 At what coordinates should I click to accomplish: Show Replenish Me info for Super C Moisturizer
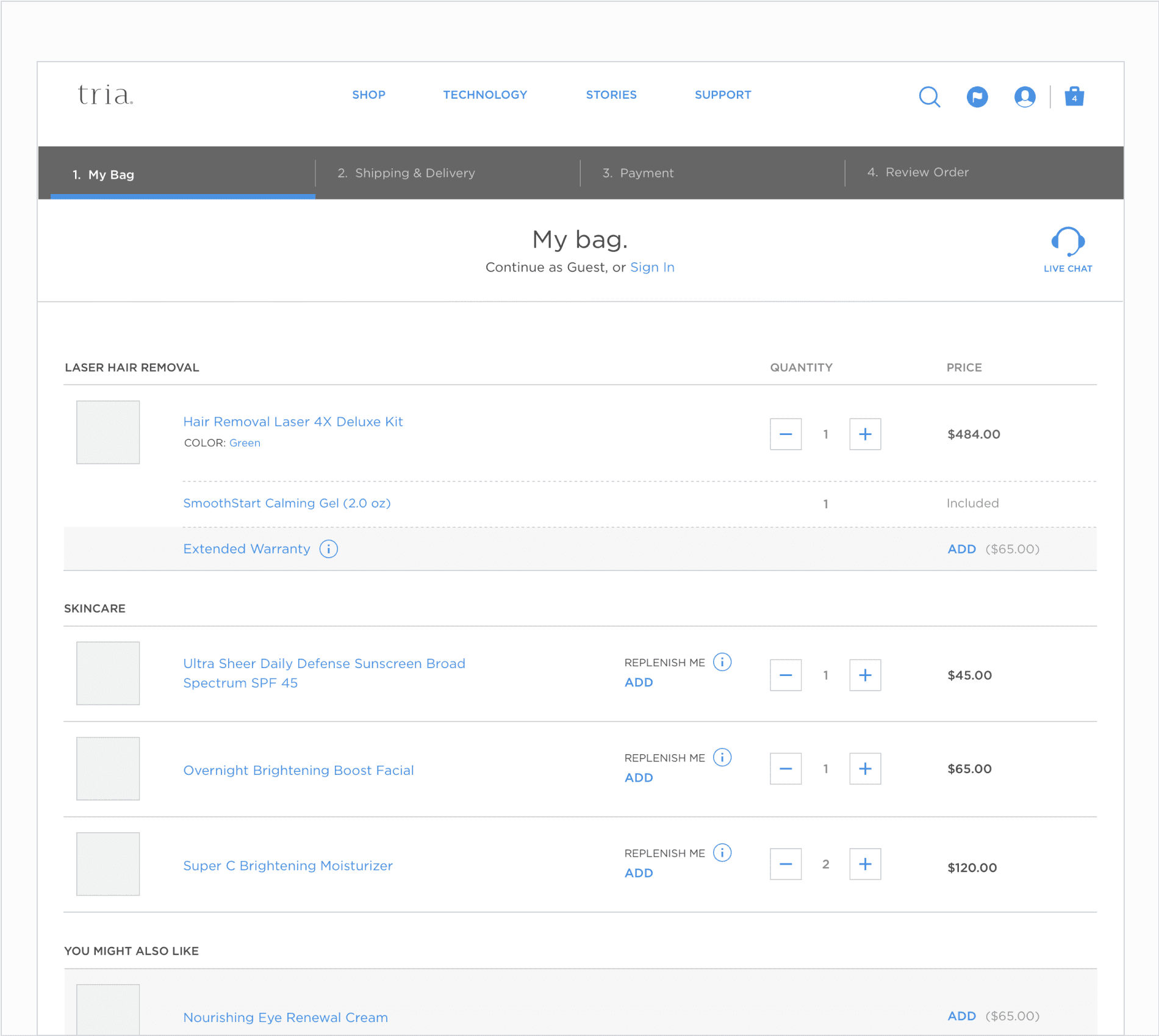point(722,852)
